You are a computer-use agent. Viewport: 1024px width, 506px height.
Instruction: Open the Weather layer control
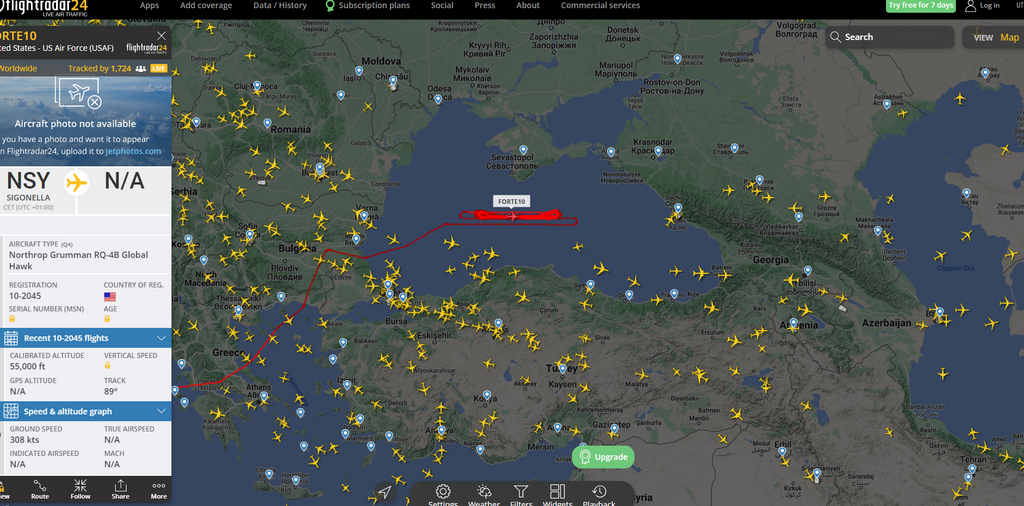click(x=484, y=494)
